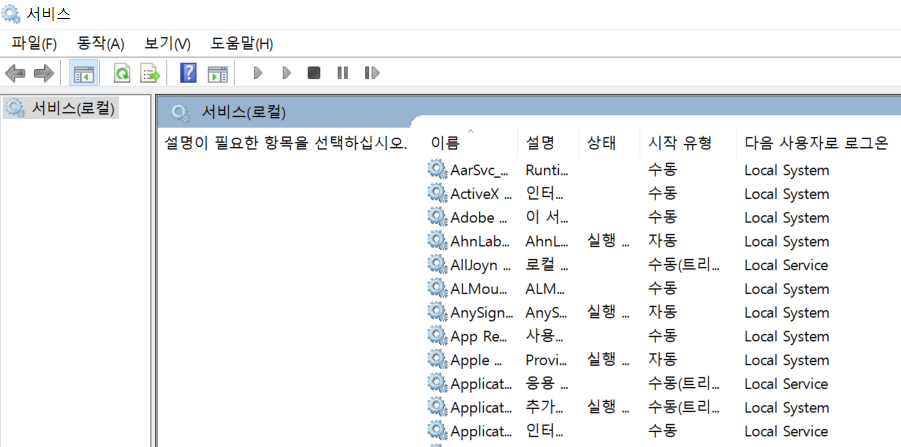
Task: Open help with the blue question mark icon
Action: (188, 73)
